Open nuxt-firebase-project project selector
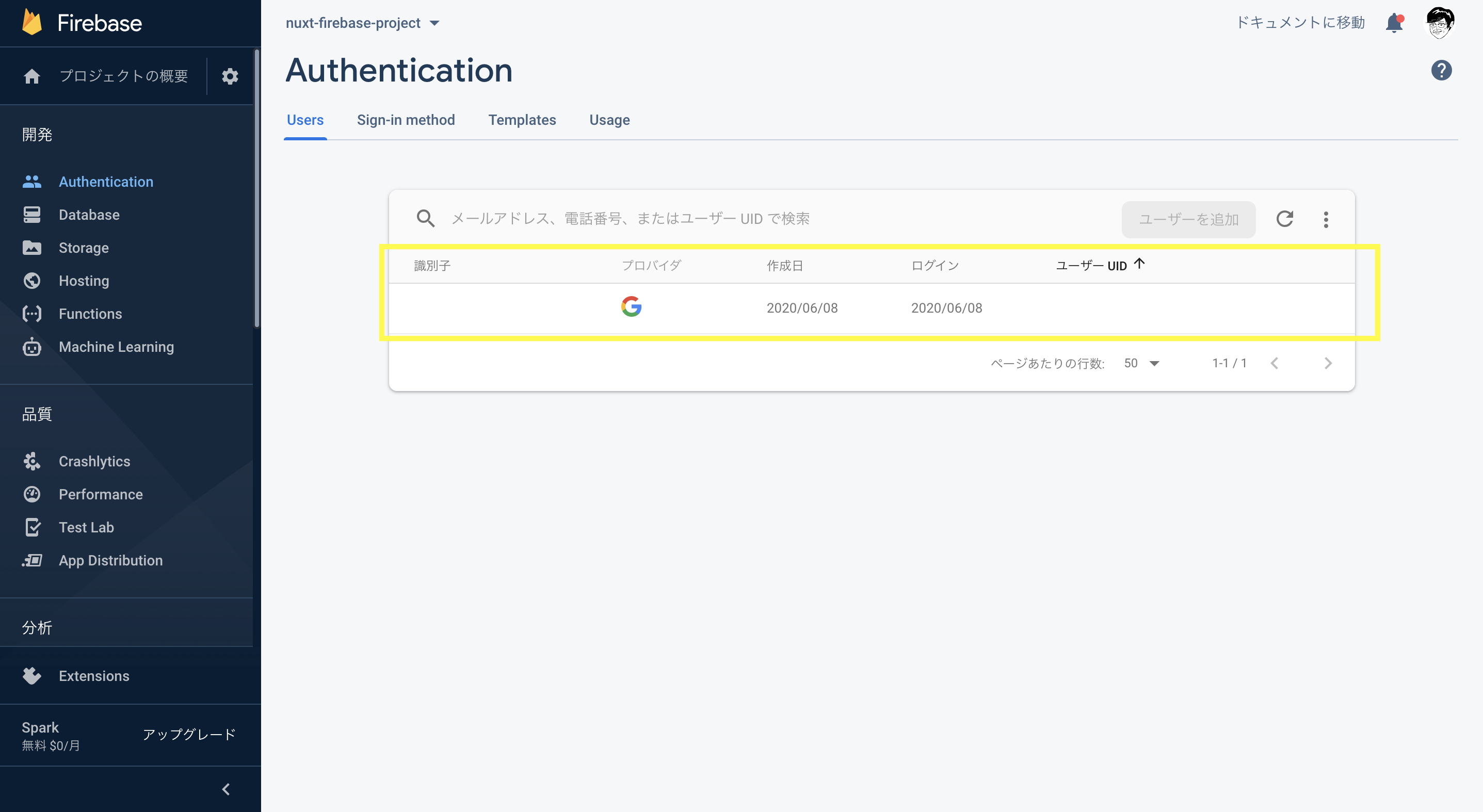Image resolution: width=1483 pixels, height=812 pixels. (x=362, y=23)
